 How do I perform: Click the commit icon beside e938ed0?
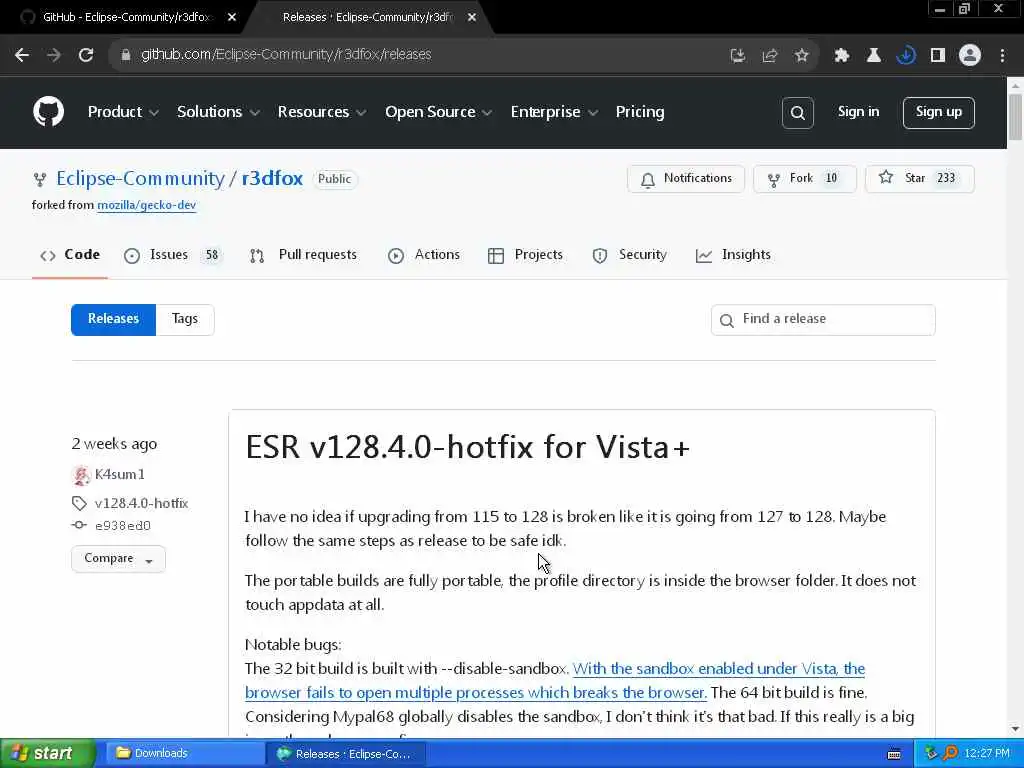point(79,525)
